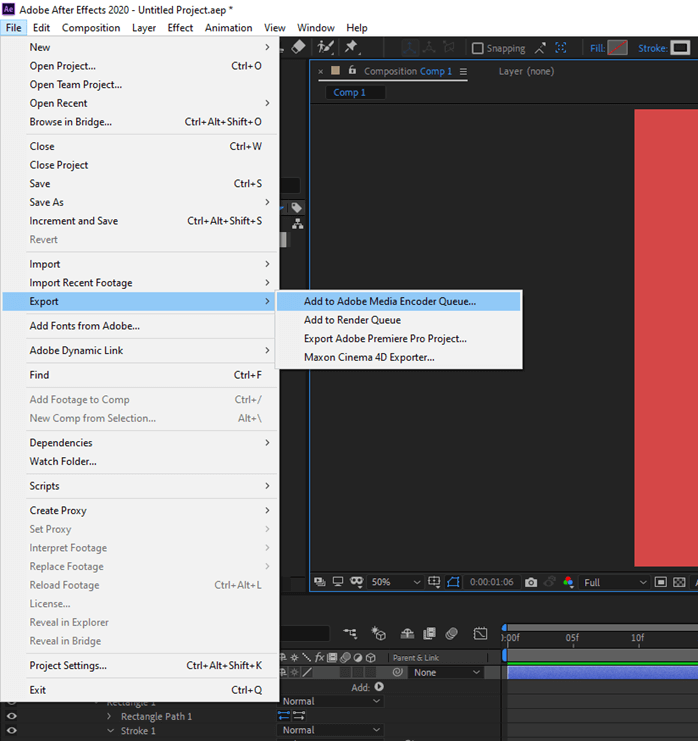Select the Puppet Pin tool
This screenshot has height=741, width=698.
pyautogui.click(x=351, y=47)
